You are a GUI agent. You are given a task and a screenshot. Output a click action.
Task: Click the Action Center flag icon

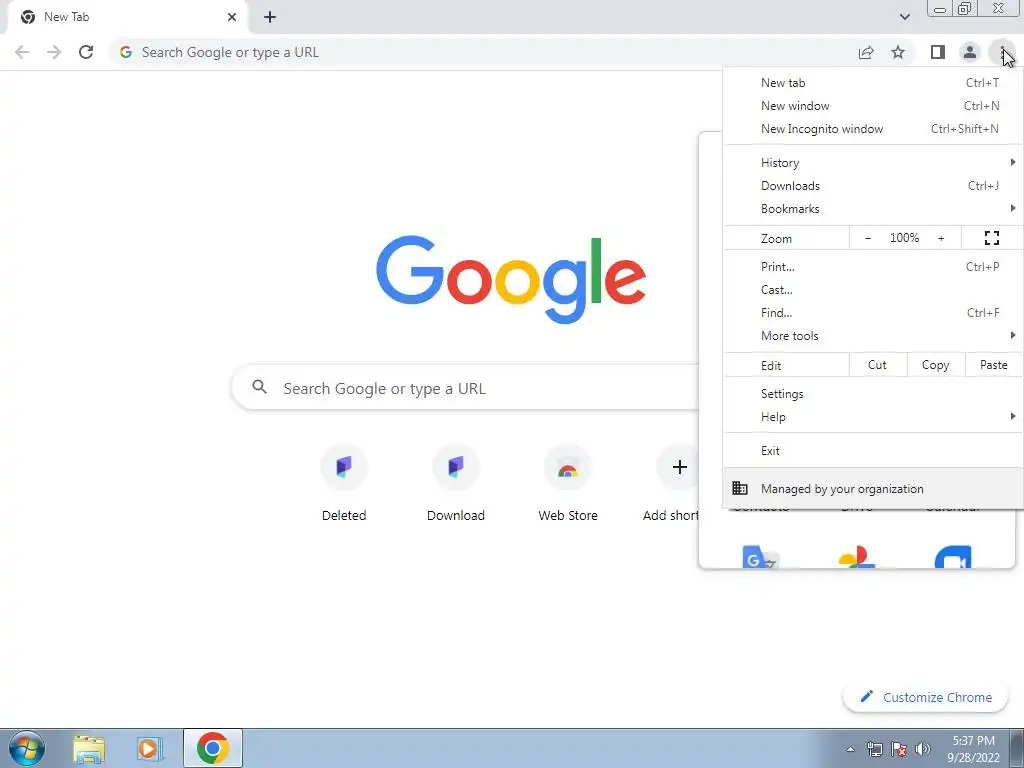pyautogui.click(x=899, y=749)
